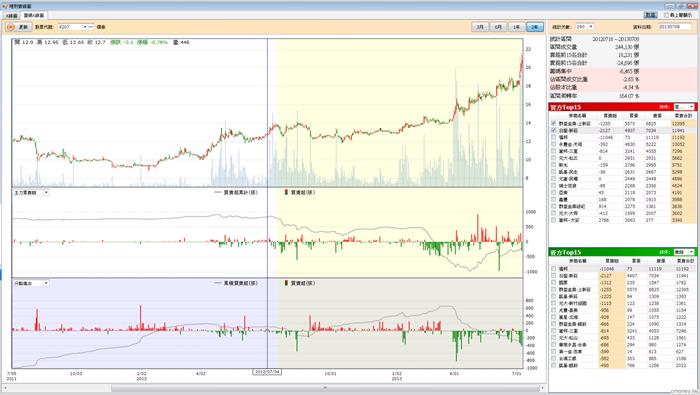Set chart range to 1年
This screenshot has height=395, width=700.
pyautogui.click(x=517, y=27)
